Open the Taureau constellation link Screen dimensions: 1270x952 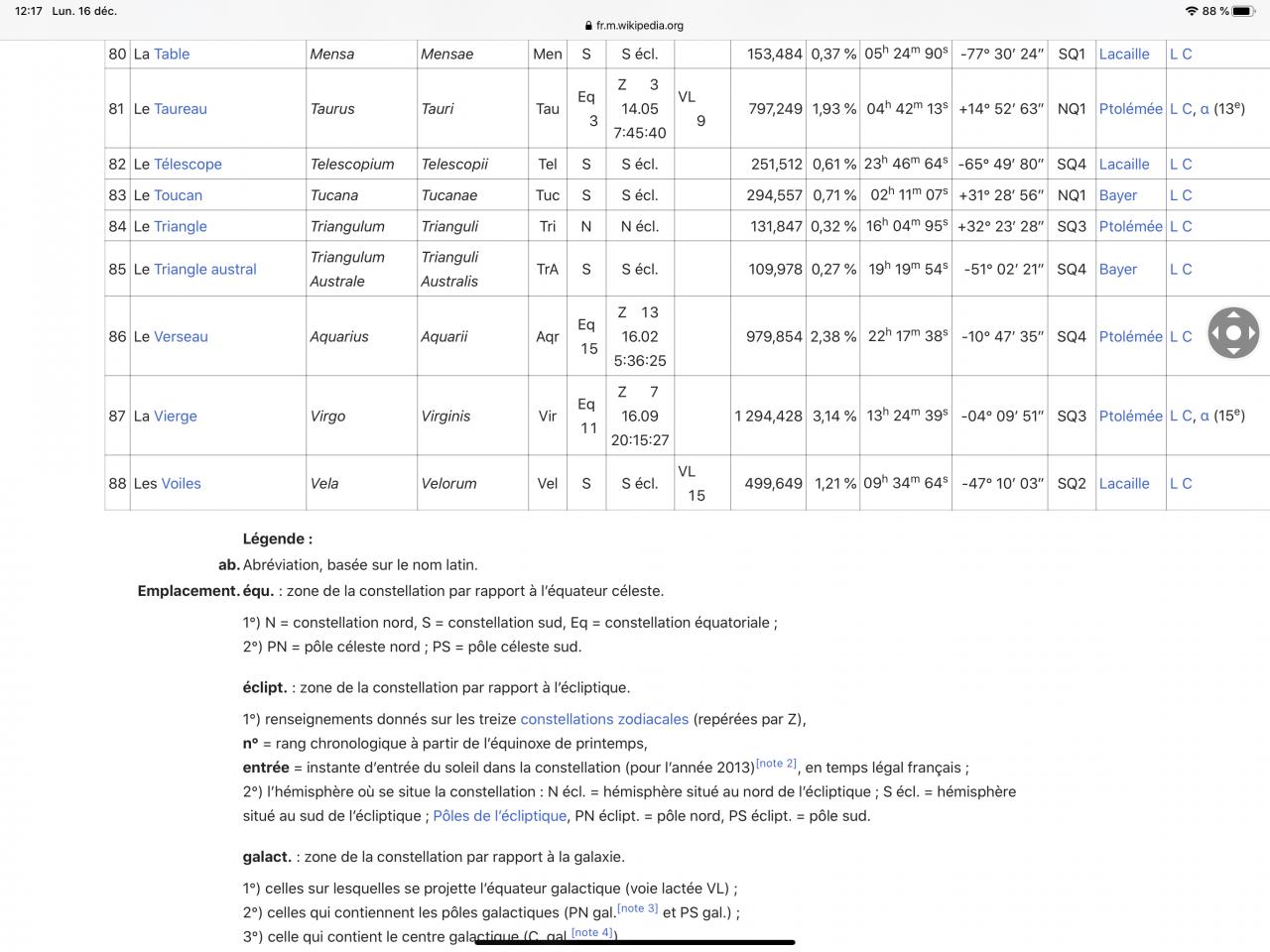(x=181, y=109)
